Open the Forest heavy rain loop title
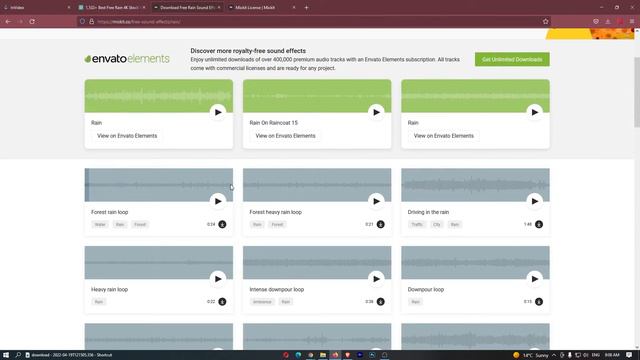Image resolution: width=640 pixels, height=360 pixels. point(276,212)
